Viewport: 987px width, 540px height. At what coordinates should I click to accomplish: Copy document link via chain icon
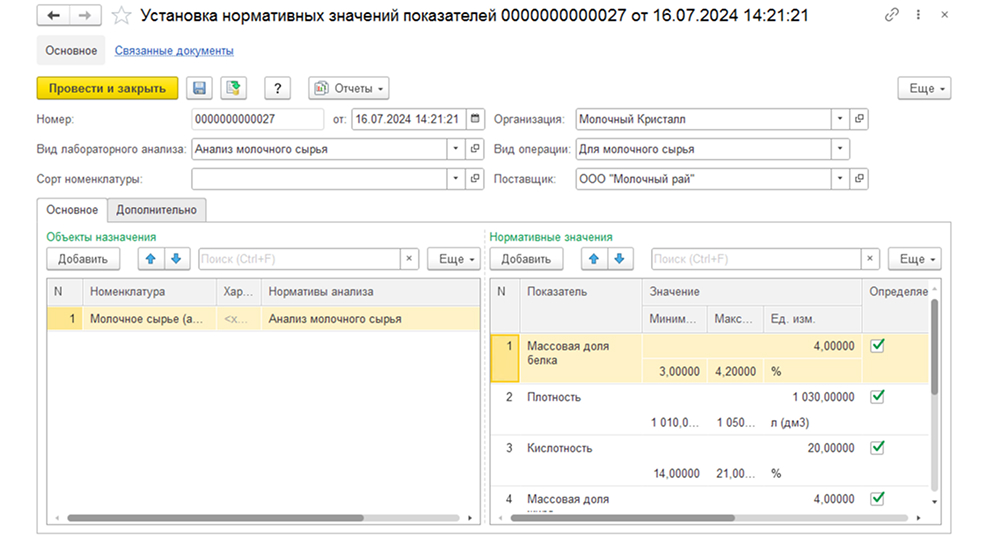(891, 14)
